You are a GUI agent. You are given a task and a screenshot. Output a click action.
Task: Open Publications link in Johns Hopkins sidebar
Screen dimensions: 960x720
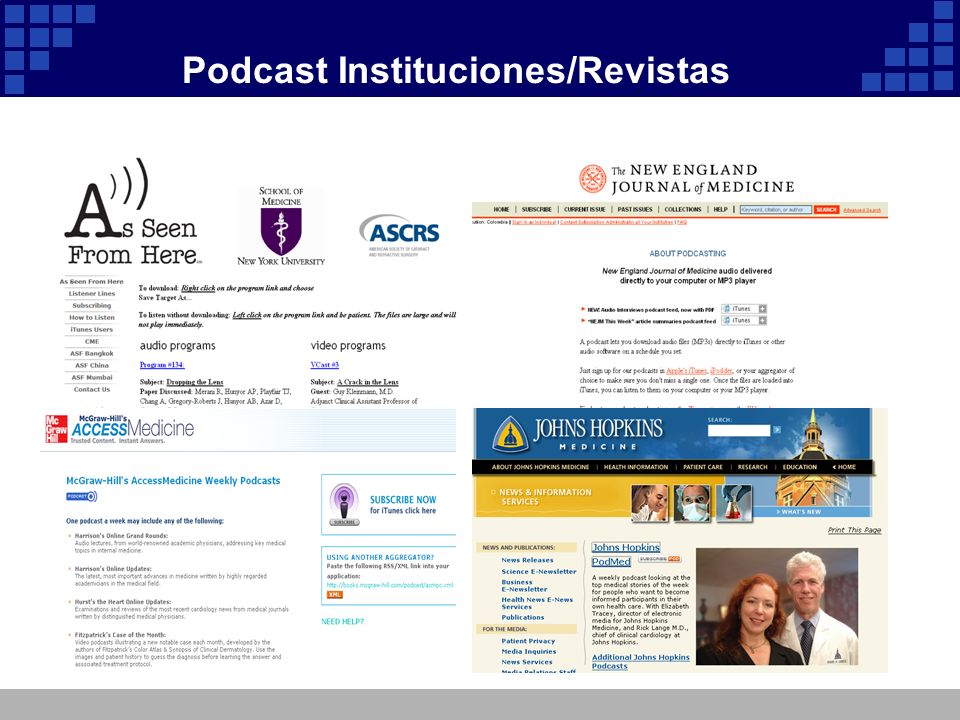coord(522,618)
